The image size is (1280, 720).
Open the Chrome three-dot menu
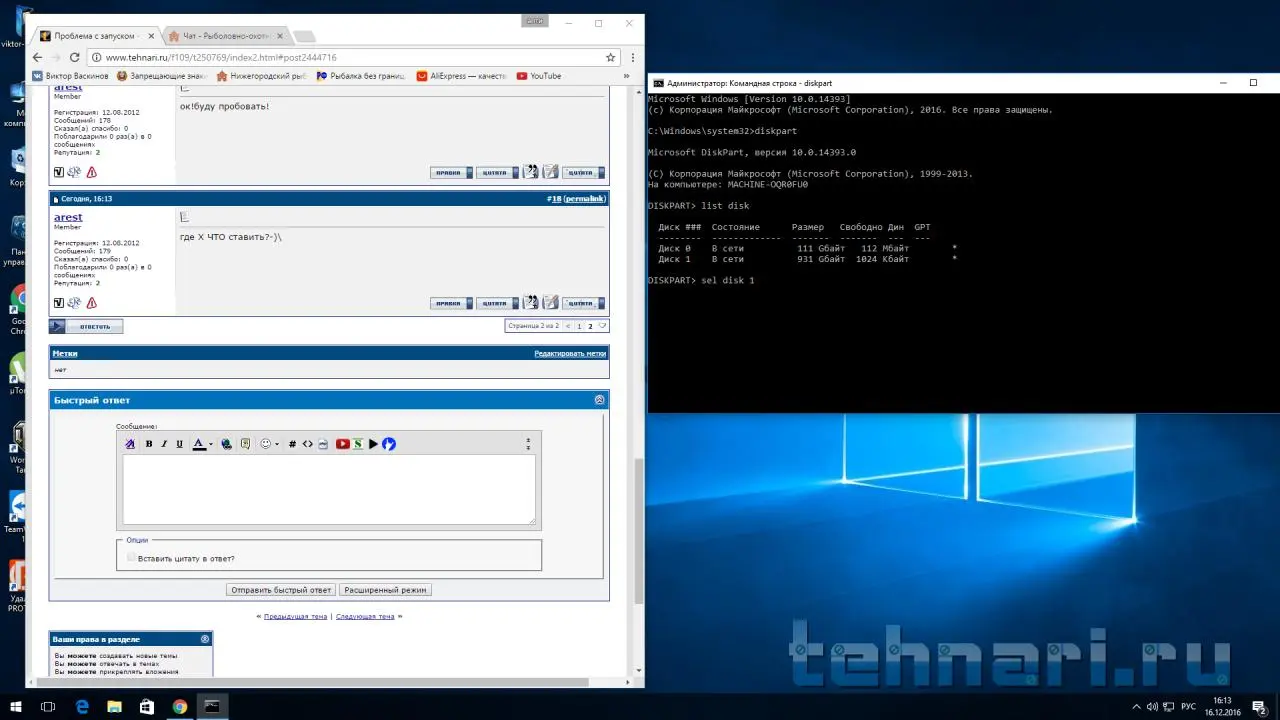coord(634,57)
